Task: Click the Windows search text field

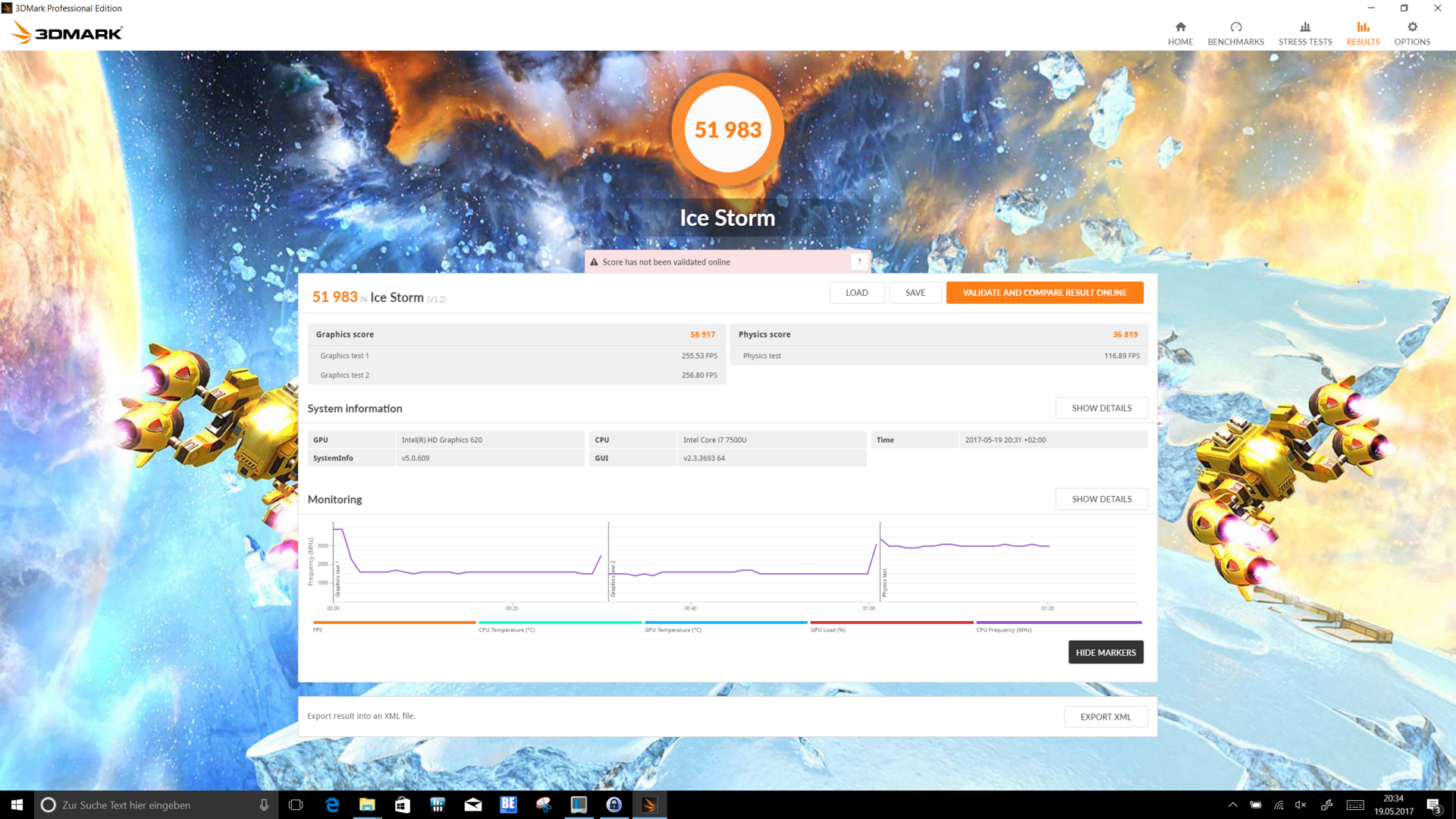Action: pos(152,805)
